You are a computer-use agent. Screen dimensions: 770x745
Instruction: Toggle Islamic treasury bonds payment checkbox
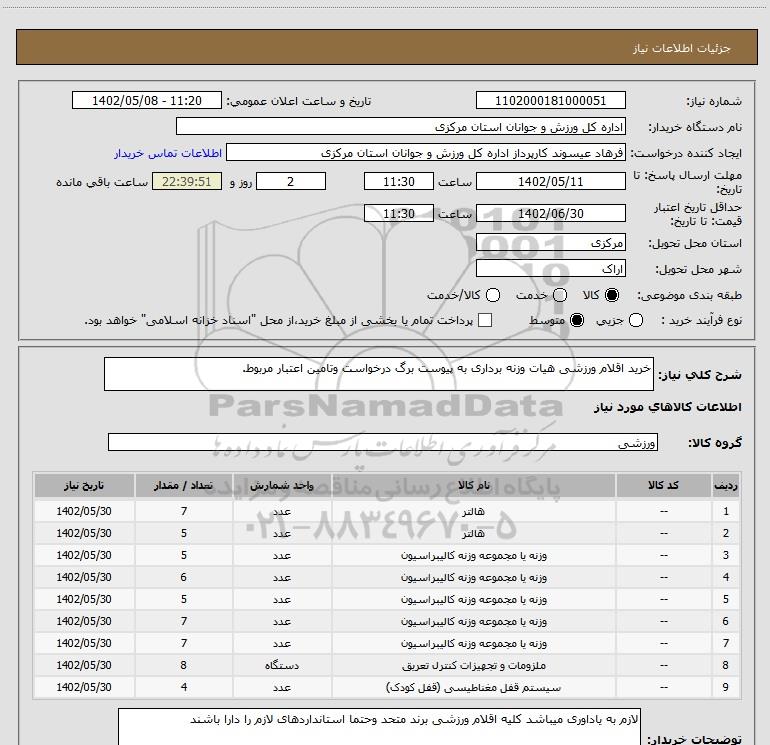tap(485, 320)
